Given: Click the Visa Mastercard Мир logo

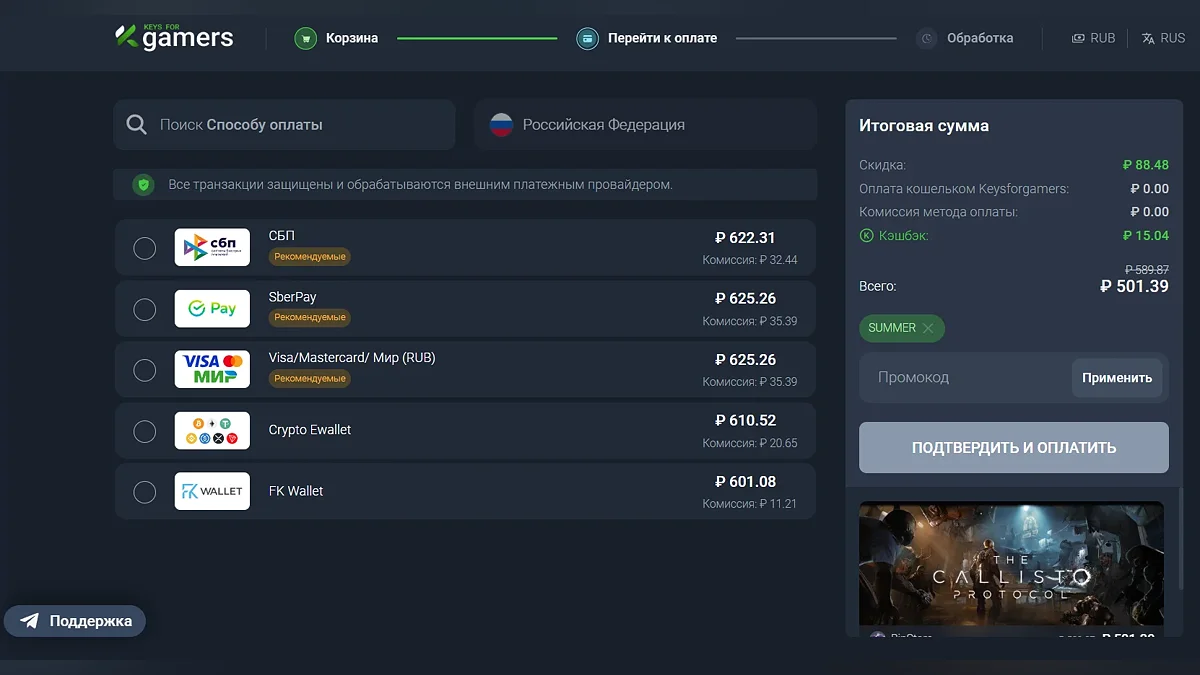Looking at the screenshot, I should coord(212,369).
